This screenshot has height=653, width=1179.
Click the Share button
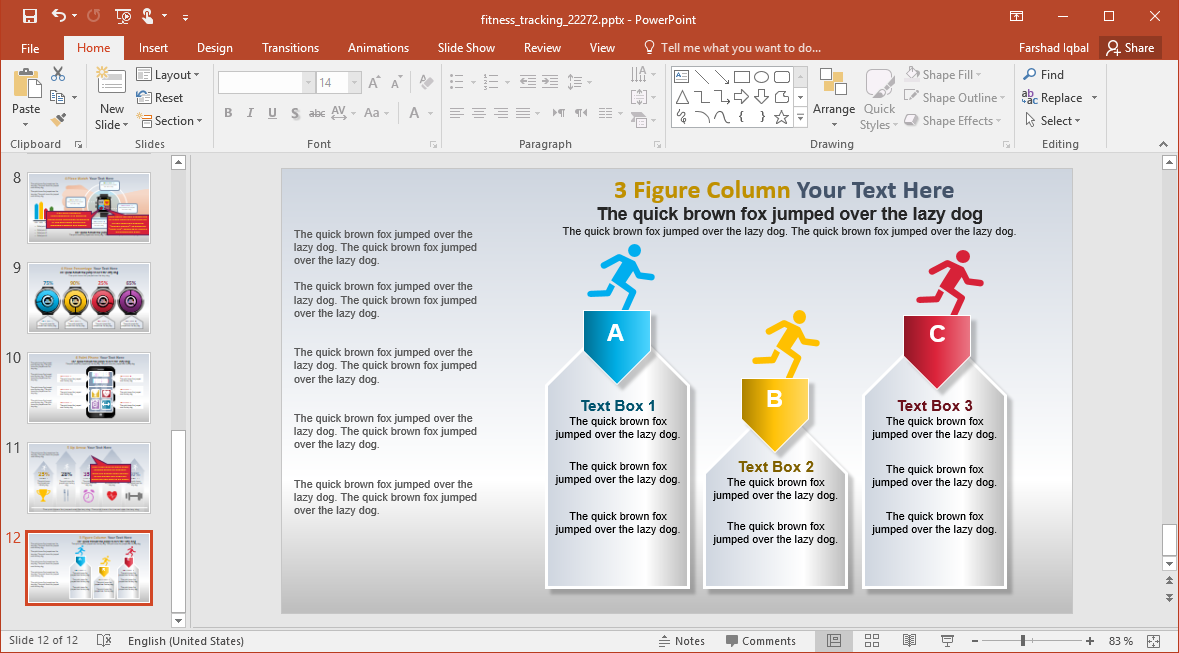(1129, 48)
